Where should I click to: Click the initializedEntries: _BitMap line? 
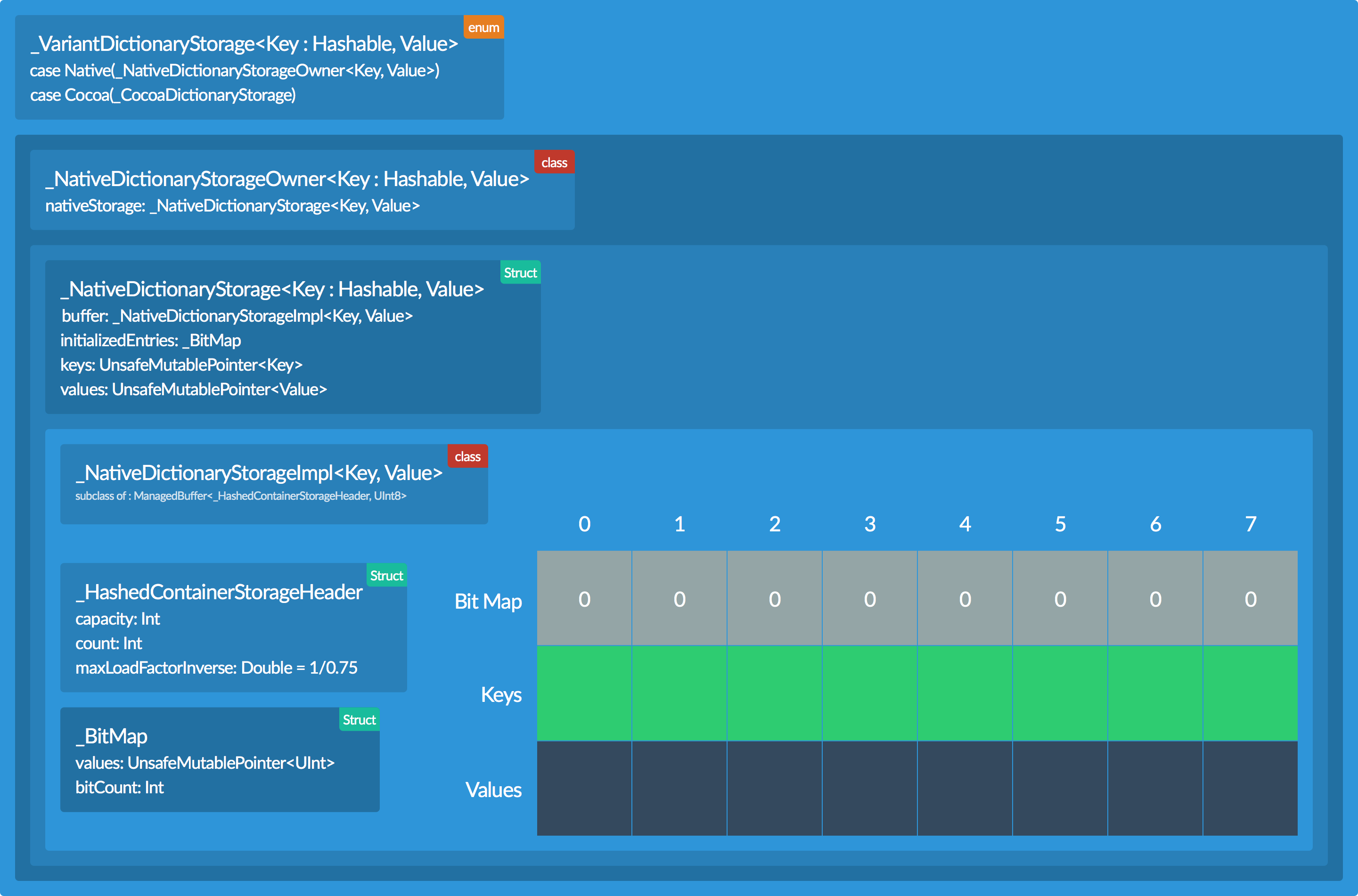click(151, 341)
